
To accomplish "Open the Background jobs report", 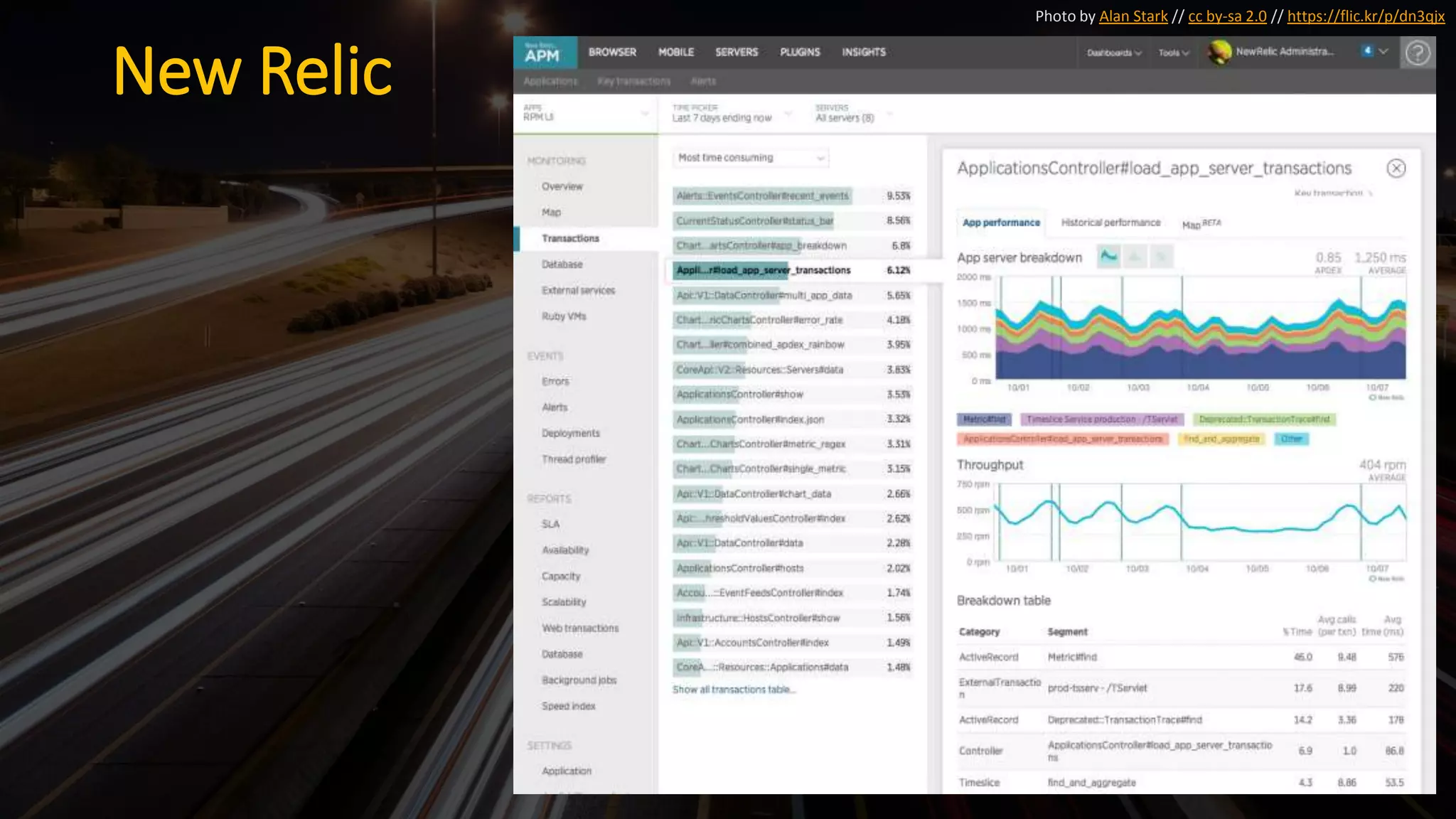I will pos(579,680).
